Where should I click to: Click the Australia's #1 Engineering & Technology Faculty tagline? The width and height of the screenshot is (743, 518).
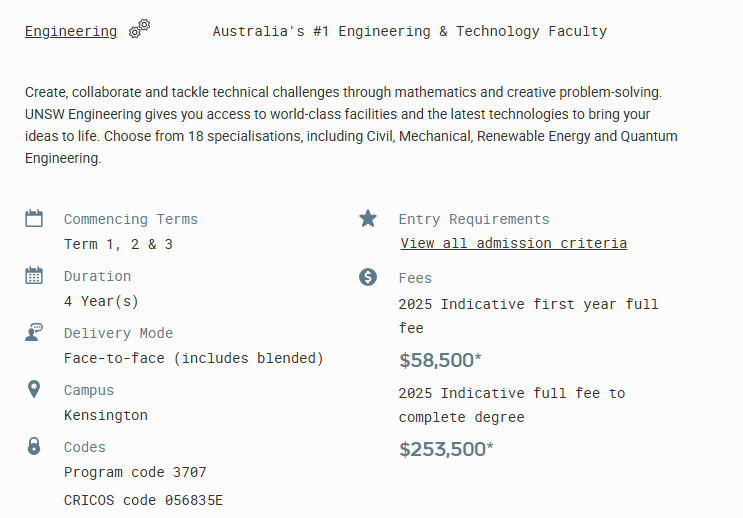[409, 31]
